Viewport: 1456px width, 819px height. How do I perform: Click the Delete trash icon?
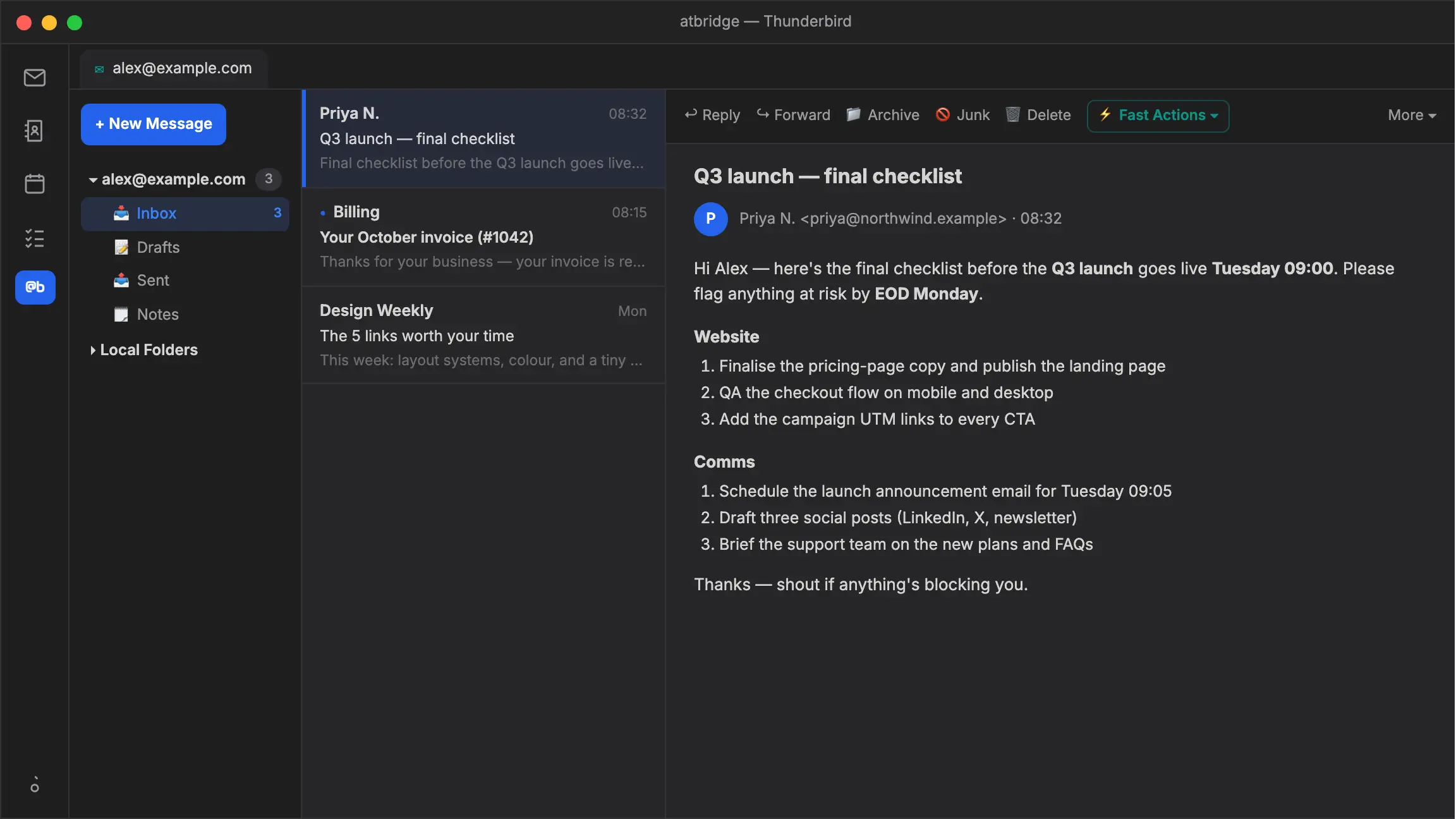coord(1013,114)
